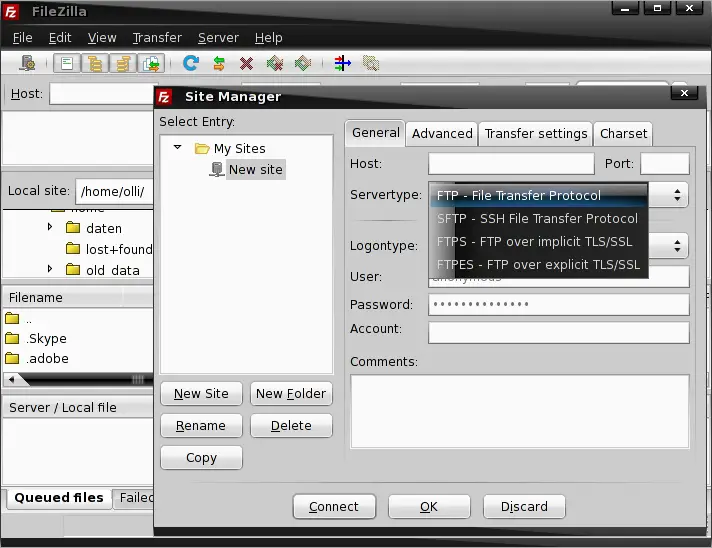Close the Site Manager dialog
Viewport: 712px width, 548px height.
(x=684, y=93)
